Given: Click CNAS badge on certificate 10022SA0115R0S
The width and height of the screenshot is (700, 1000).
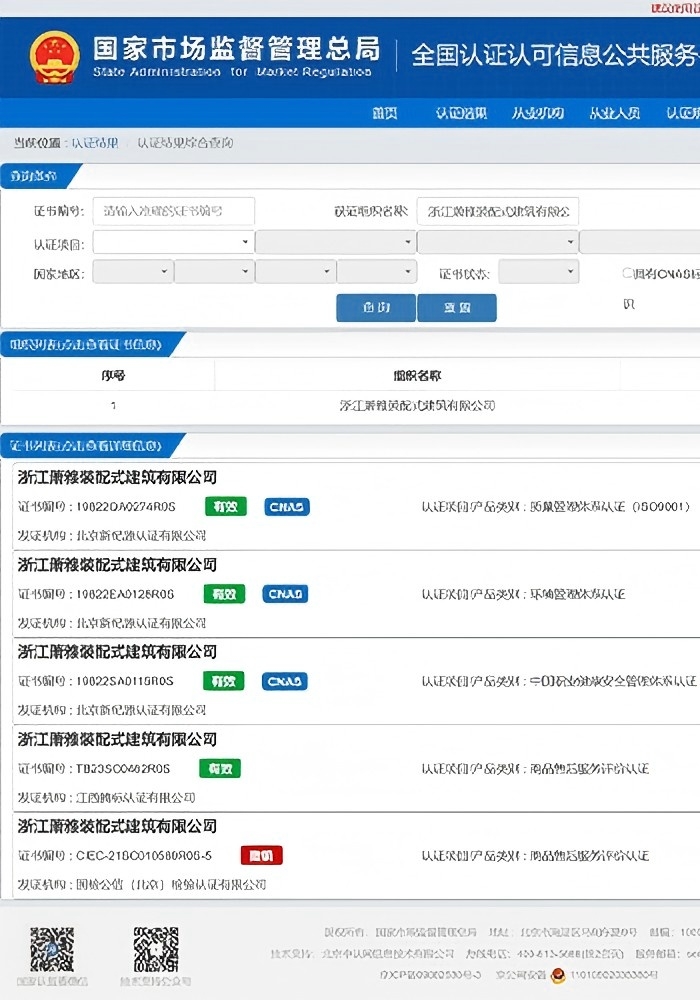Looking at the screenshot, I should click(x=284, y=682).
